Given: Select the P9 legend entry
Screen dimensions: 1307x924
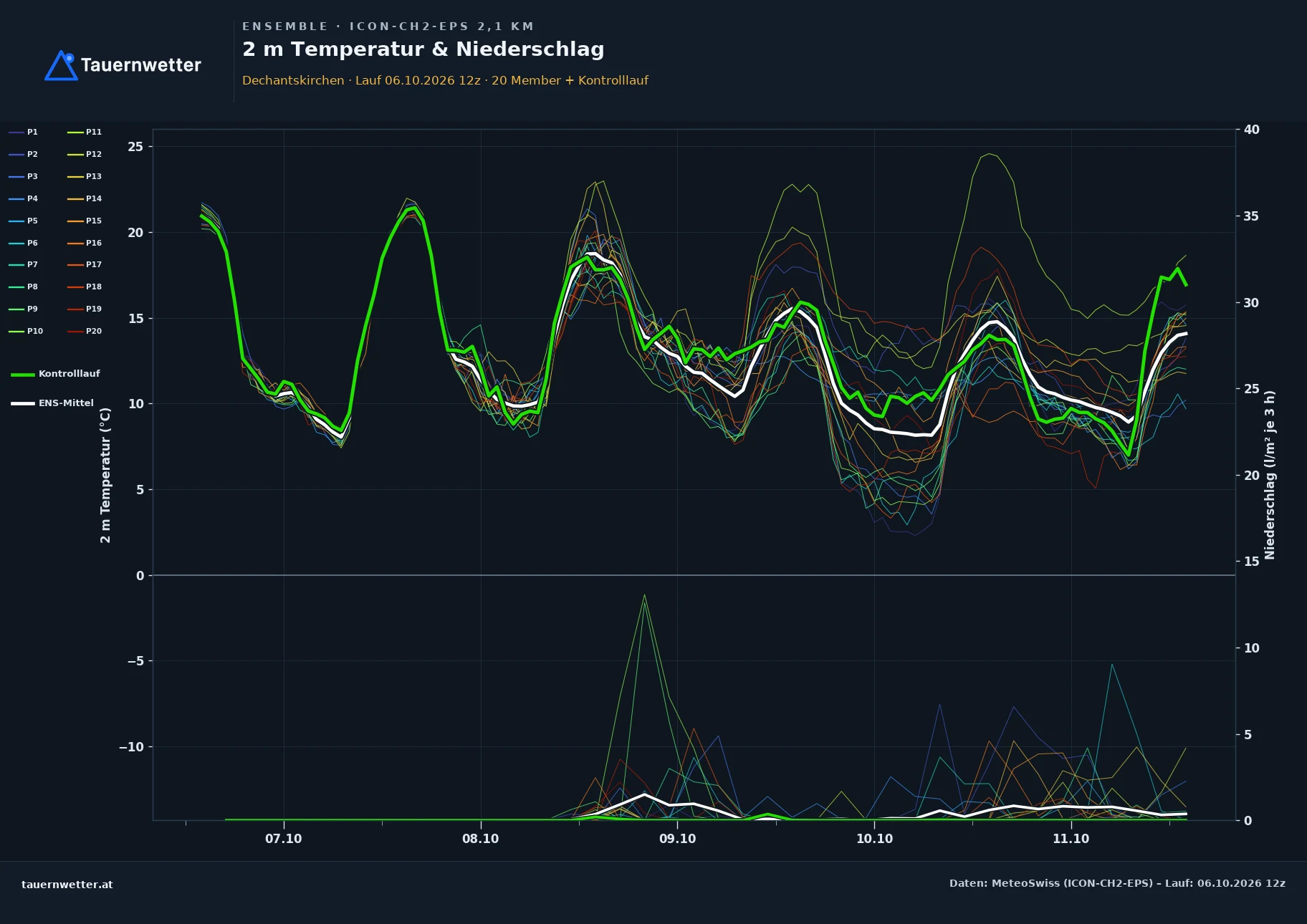Looking at the screenshot, I should click(x=24, y=309).
